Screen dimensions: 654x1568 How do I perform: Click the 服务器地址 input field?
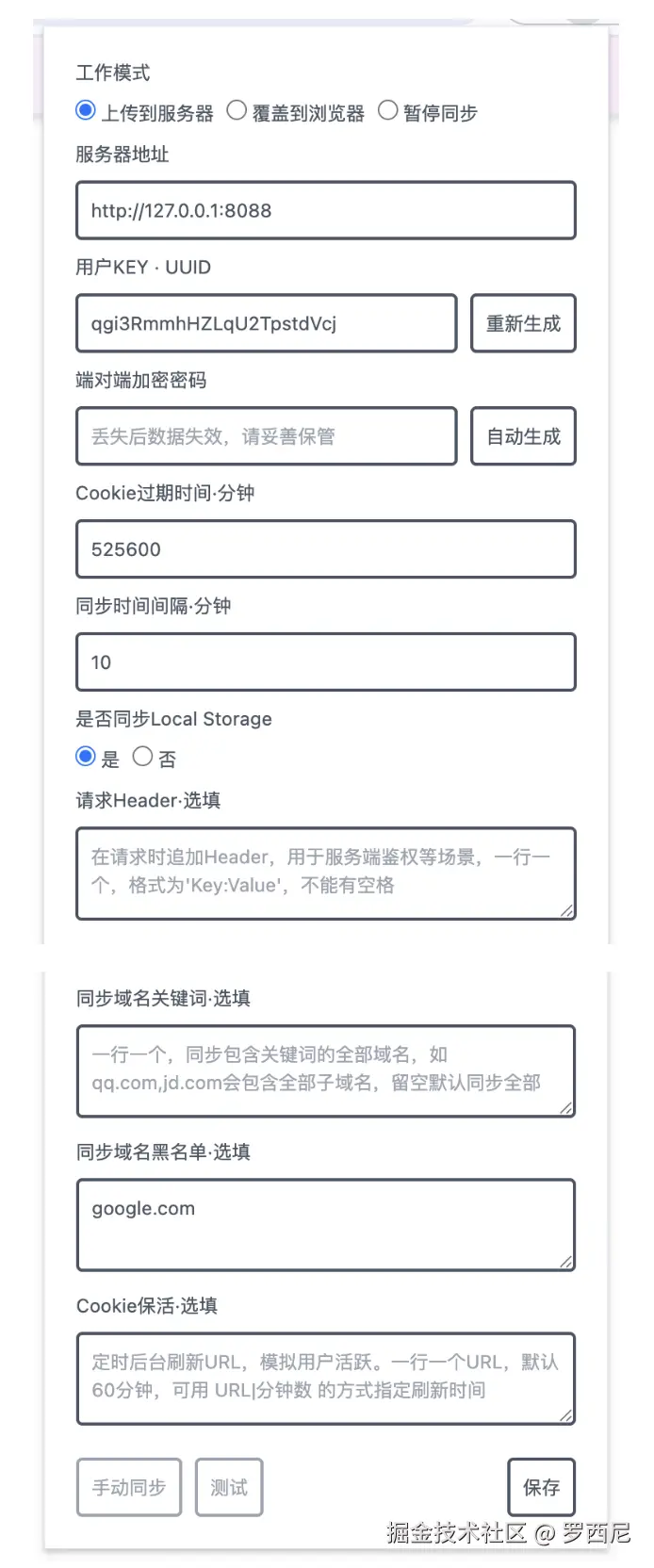[325, 210]
